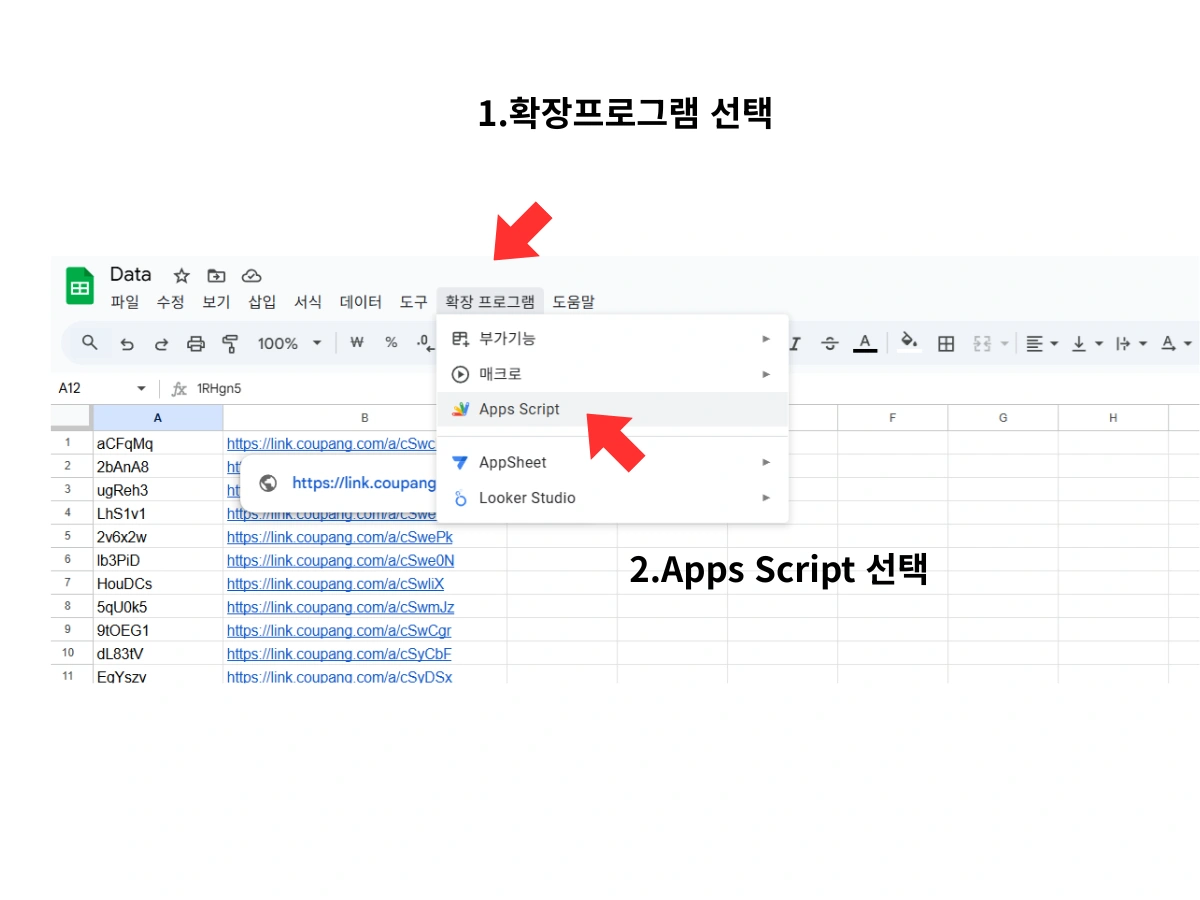Select Apps Script from the Extensions menu
Screen dimensions: 1200x900
(519, 409)
